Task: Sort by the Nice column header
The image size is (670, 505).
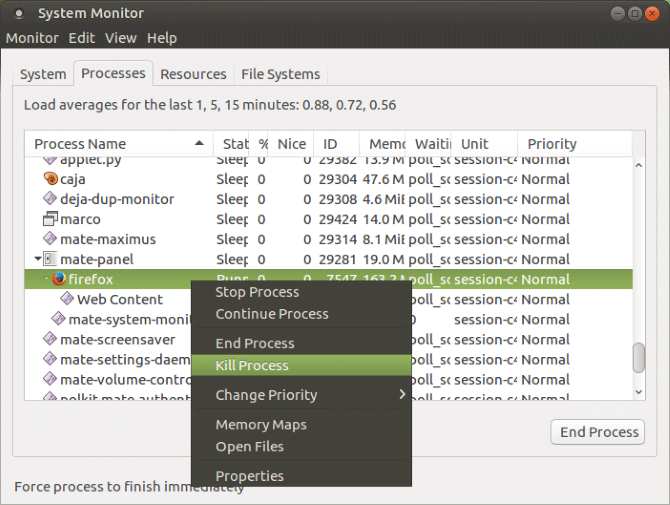Action: (291, 144)
